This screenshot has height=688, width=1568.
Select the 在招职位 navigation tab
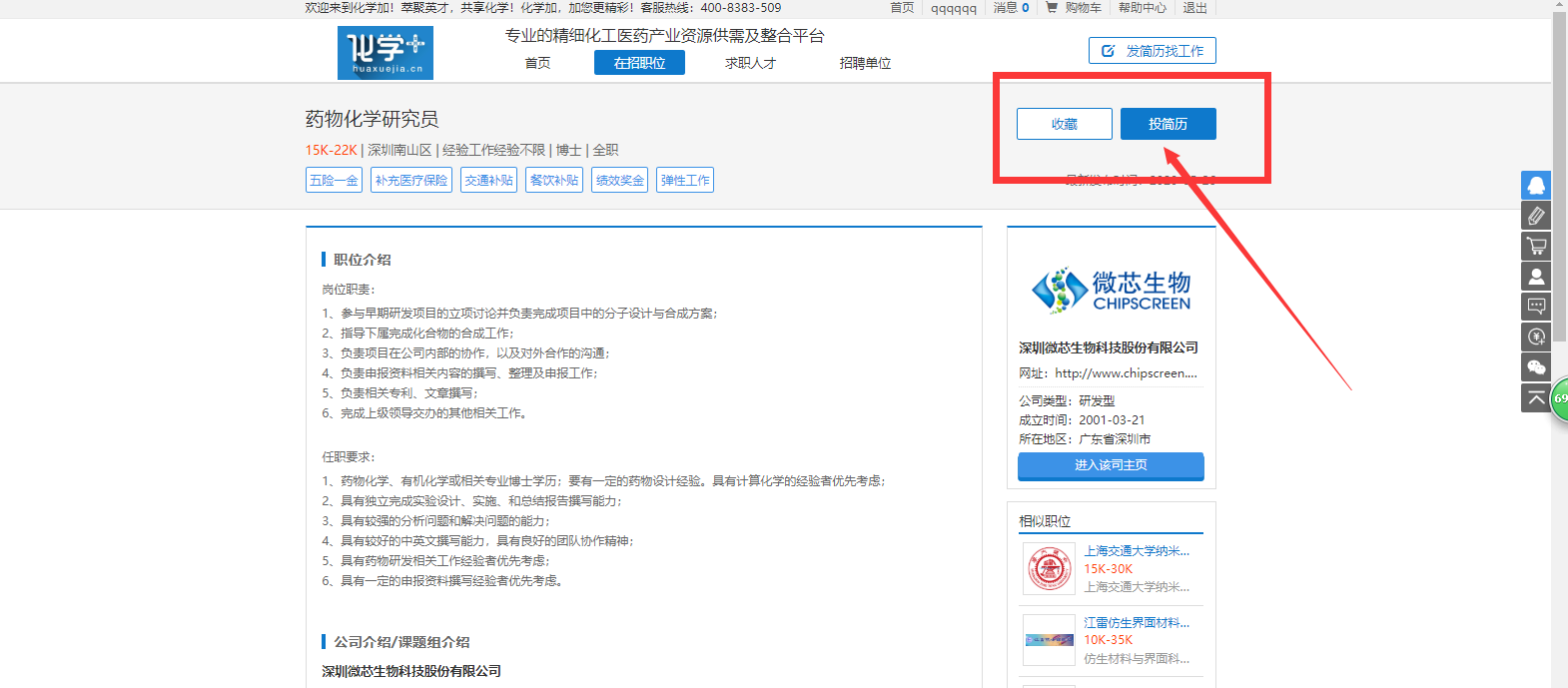tap(639, 63)
